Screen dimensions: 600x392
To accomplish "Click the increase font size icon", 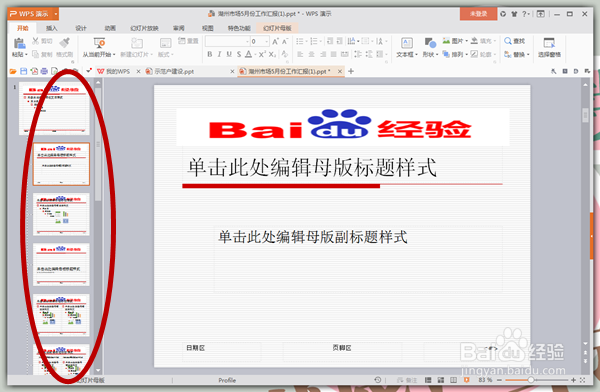I will tap(276, 41).
